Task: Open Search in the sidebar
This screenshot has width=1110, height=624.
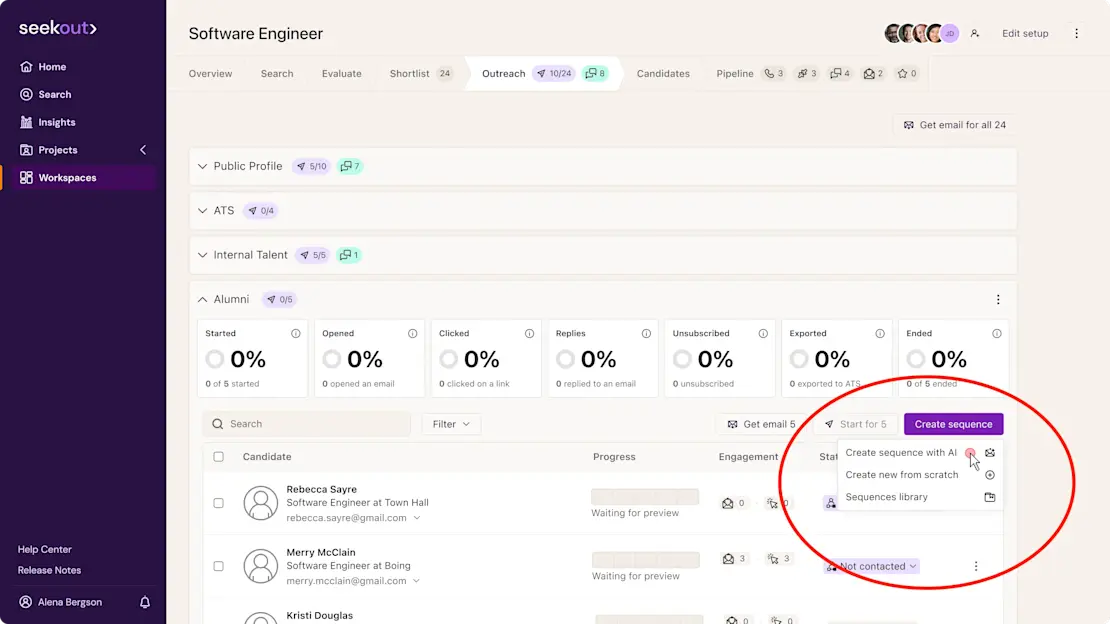Action: point(46,94)
